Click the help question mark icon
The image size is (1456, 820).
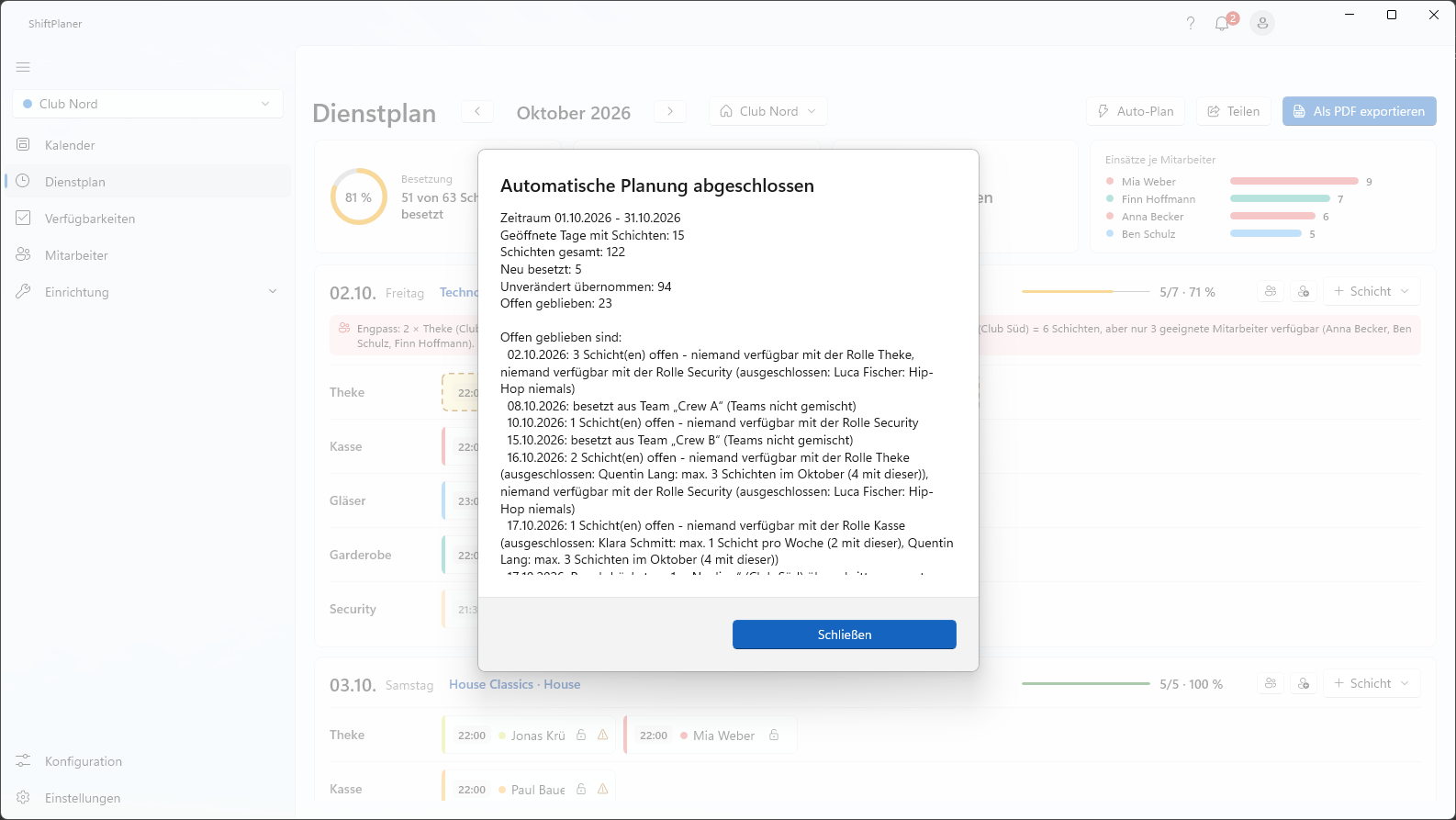click(1191, 23)
